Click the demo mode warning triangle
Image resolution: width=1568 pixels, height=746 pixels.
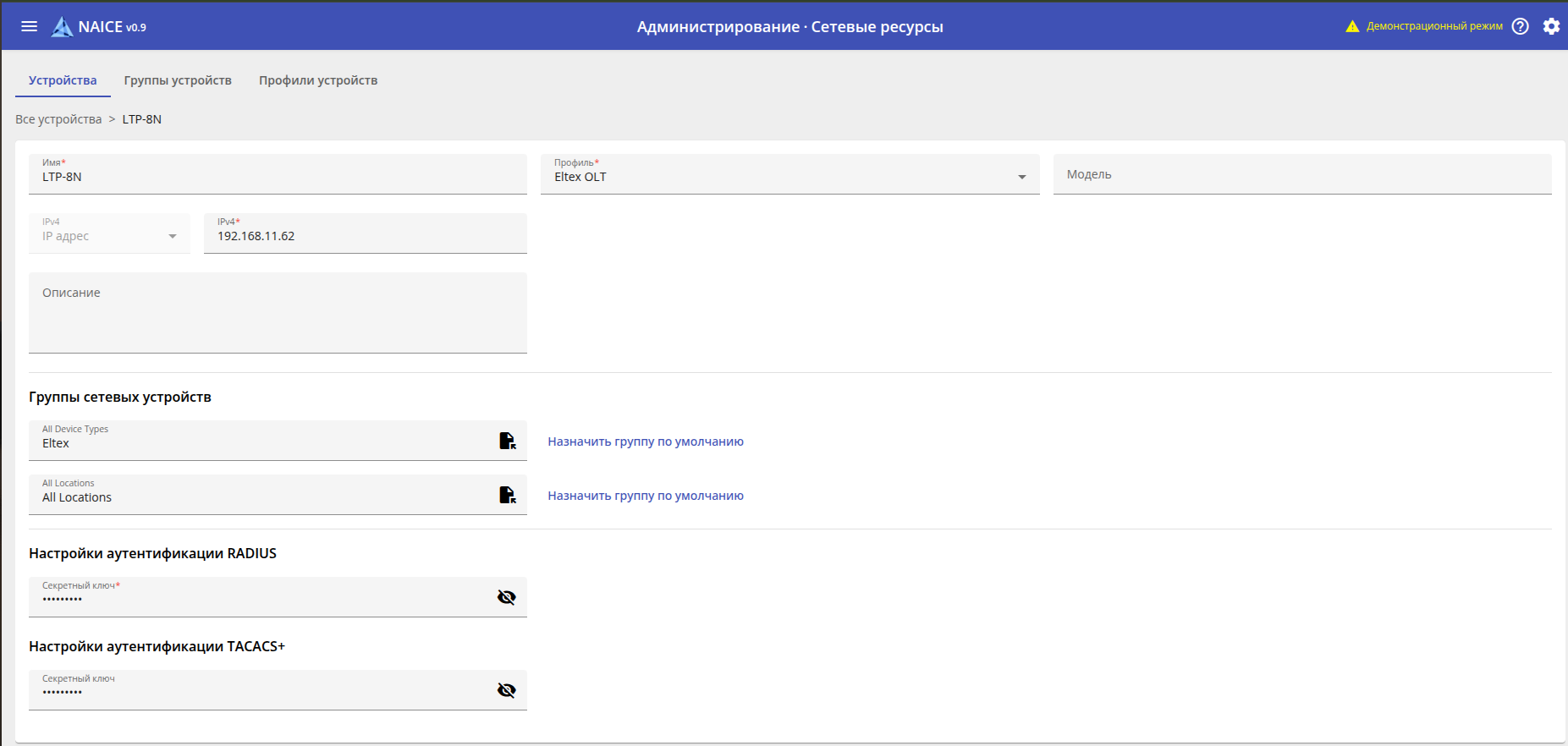click(x=1352, y=26)
